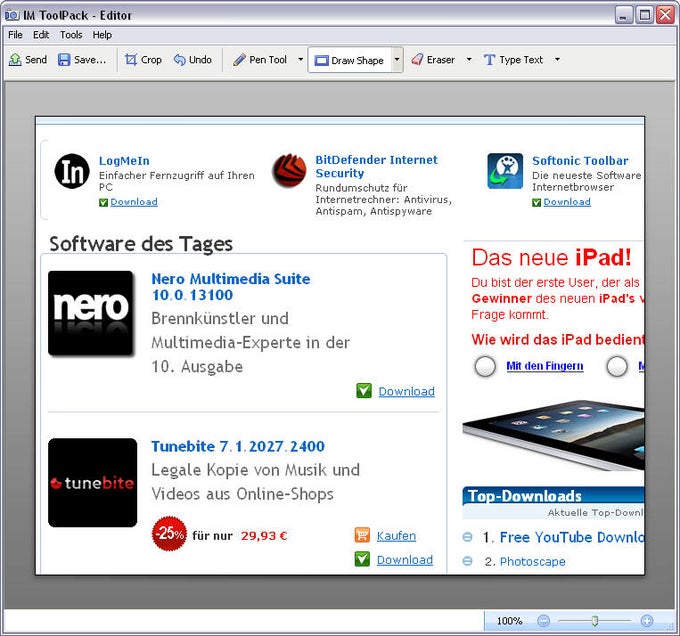Screen dimensions: 680x636
Task: Open the Tunebite 7.1.2027.2400 title link
Action: [238, 446]
